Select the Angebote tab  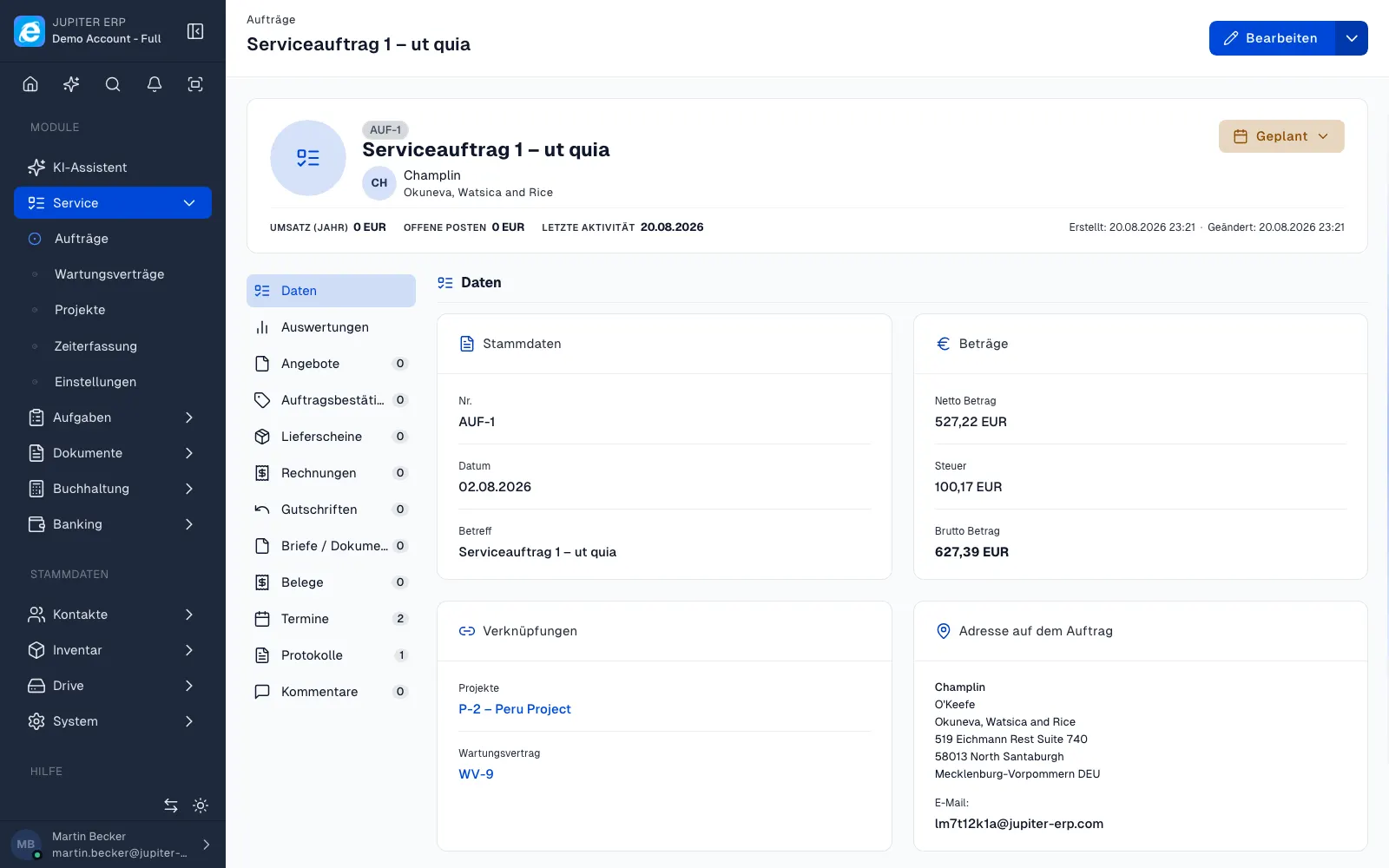coord(331,364)
